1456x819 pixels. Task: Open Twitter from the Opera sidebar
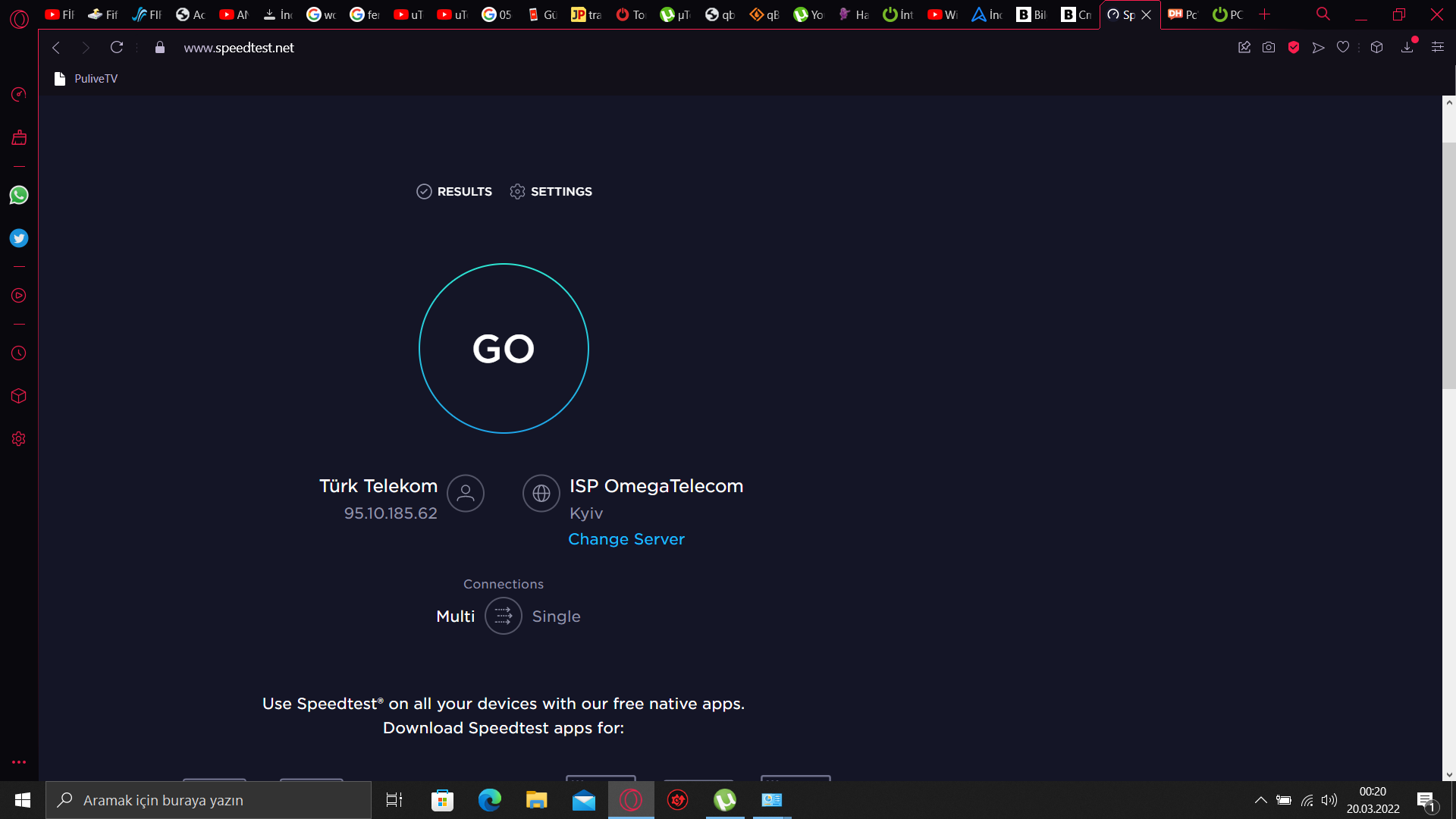point(19,238)
